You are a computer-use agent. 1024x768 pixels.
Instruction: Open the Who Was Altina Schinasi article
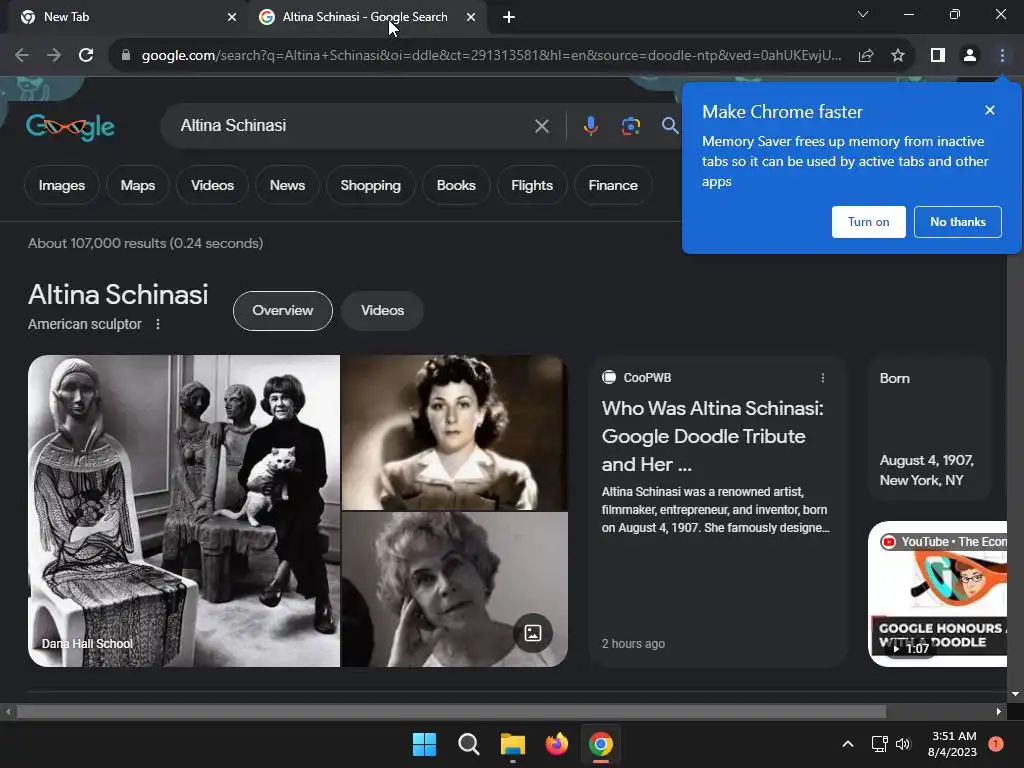click(712, 436)
